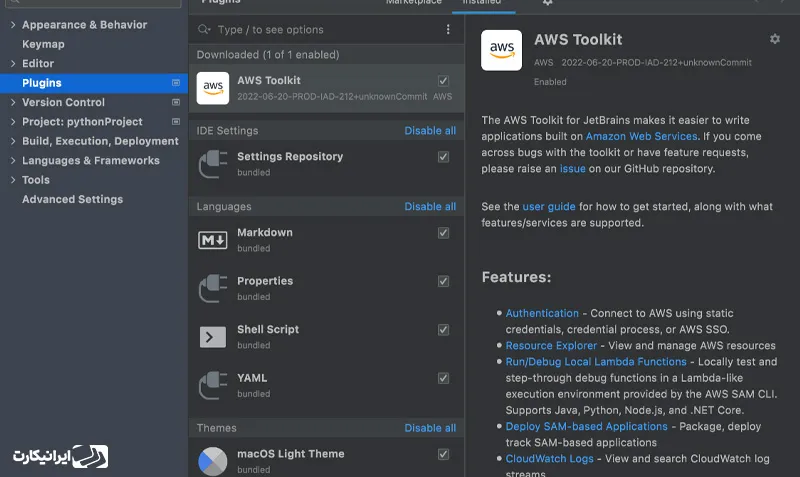
Task: Open Run/Debug Local Lambda Functions link
Action: [x=596, y=362]
